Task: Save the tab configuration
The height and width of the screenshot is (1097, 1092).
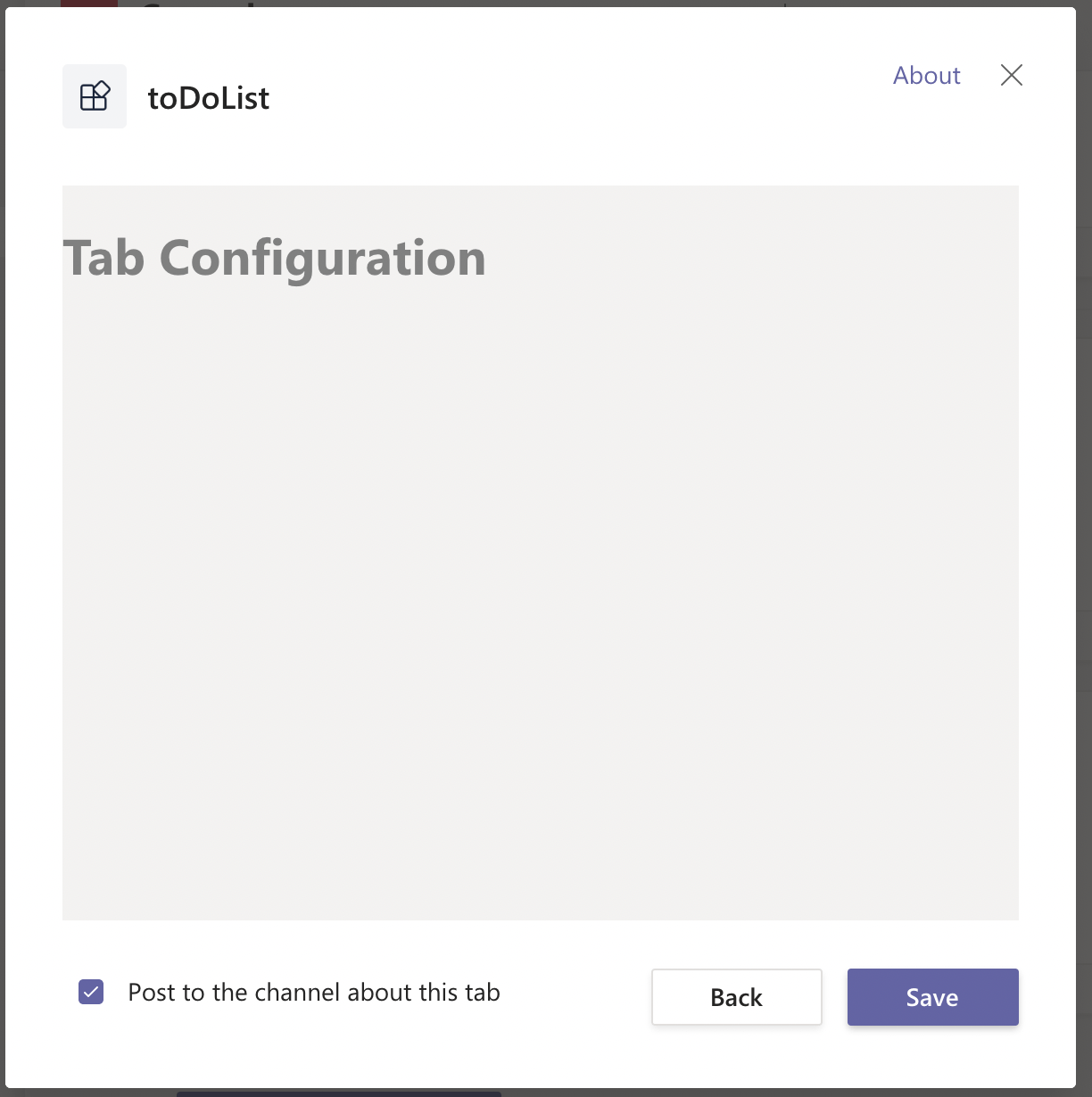Action: pos(932,996)
